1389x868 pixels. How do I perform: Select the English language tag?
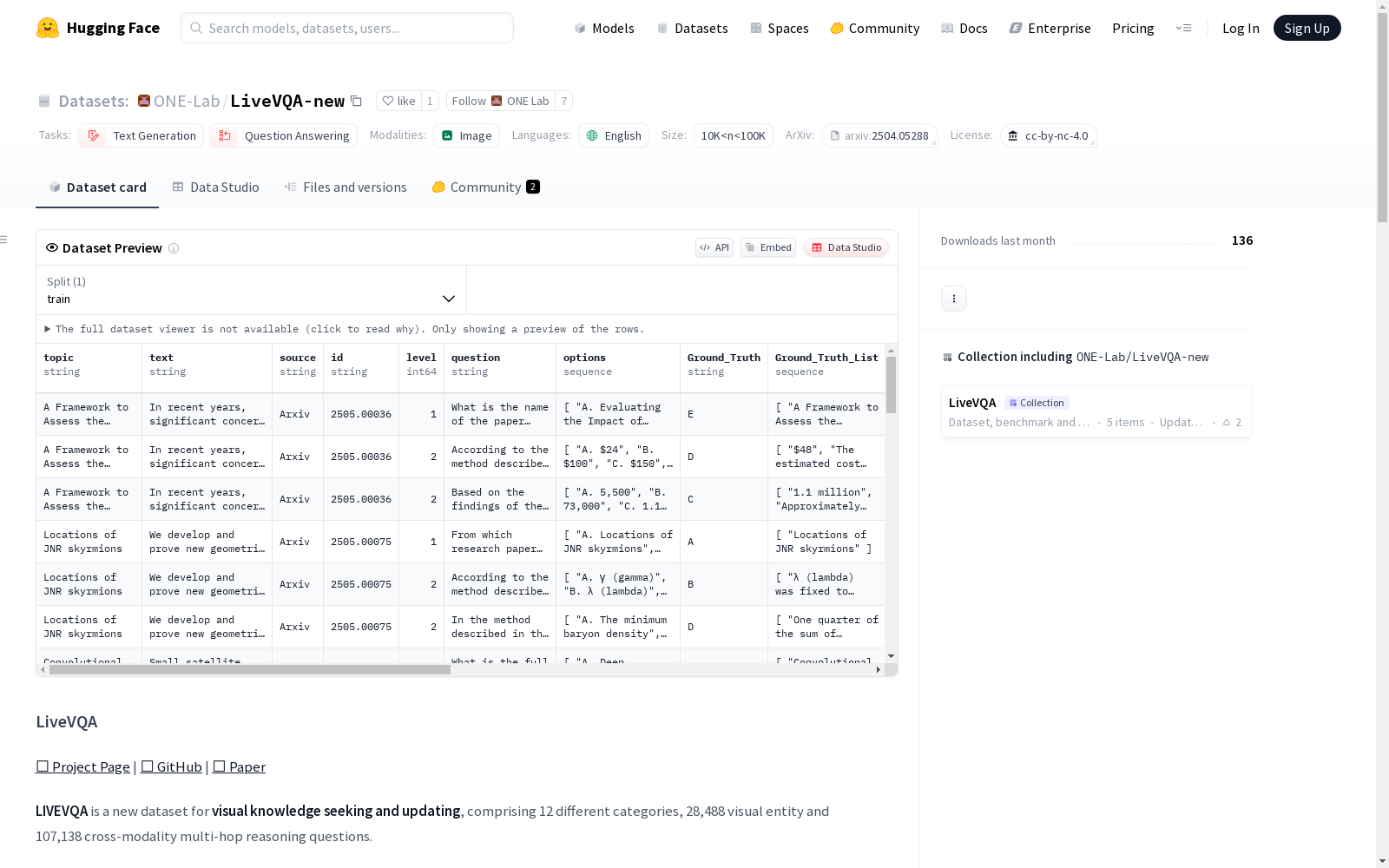614,135
